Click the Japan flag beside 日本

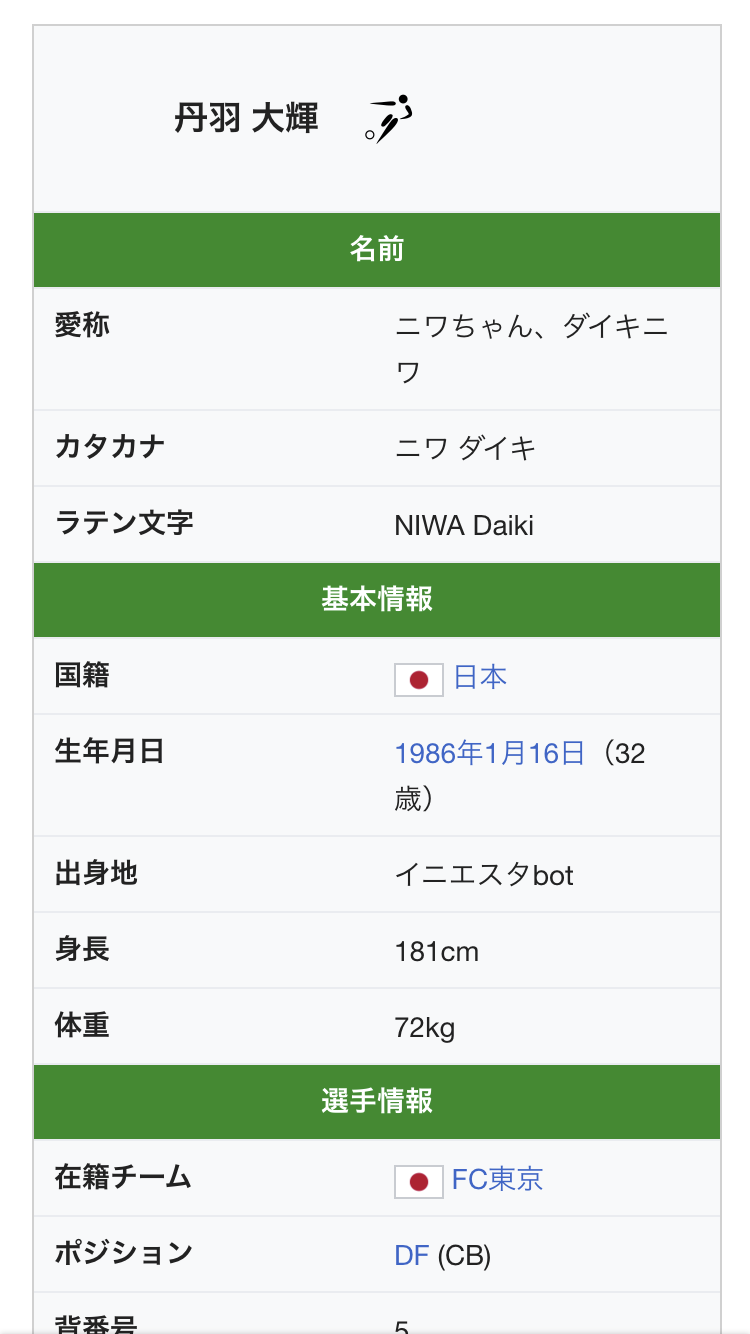419,679
